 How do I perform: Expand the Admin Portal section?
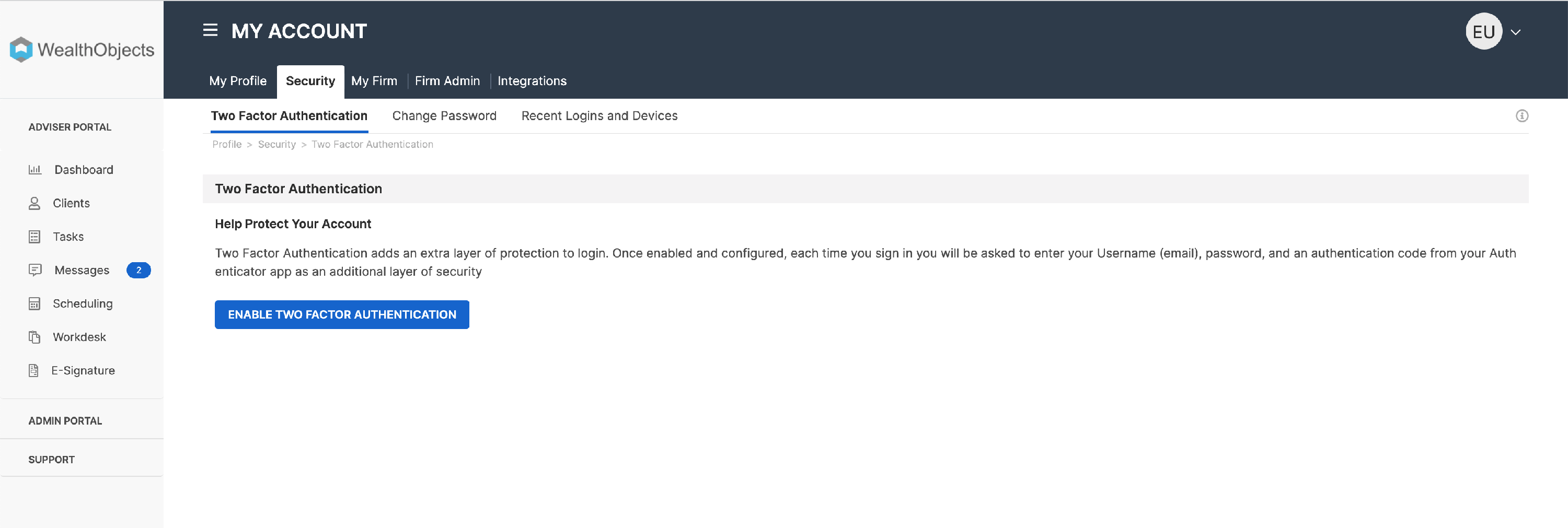coord(65,421)
